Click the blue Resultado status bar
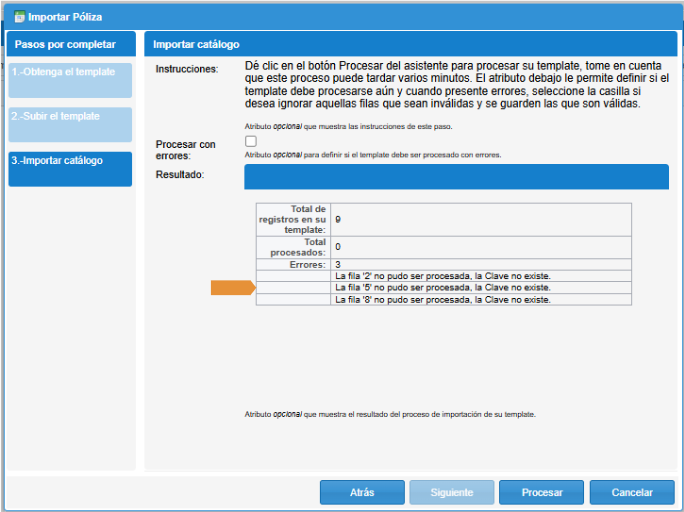The width and height of the screenshot is (684, 512). (456, 177)
